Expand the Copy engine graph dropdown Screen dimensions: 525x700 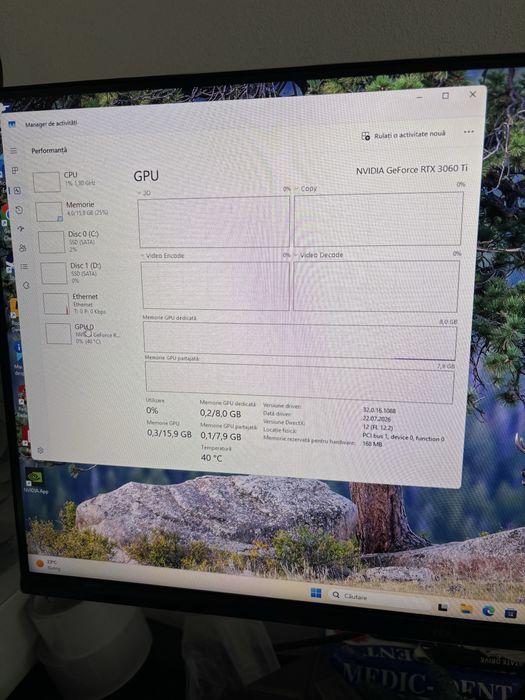click(x=296, y=189)
